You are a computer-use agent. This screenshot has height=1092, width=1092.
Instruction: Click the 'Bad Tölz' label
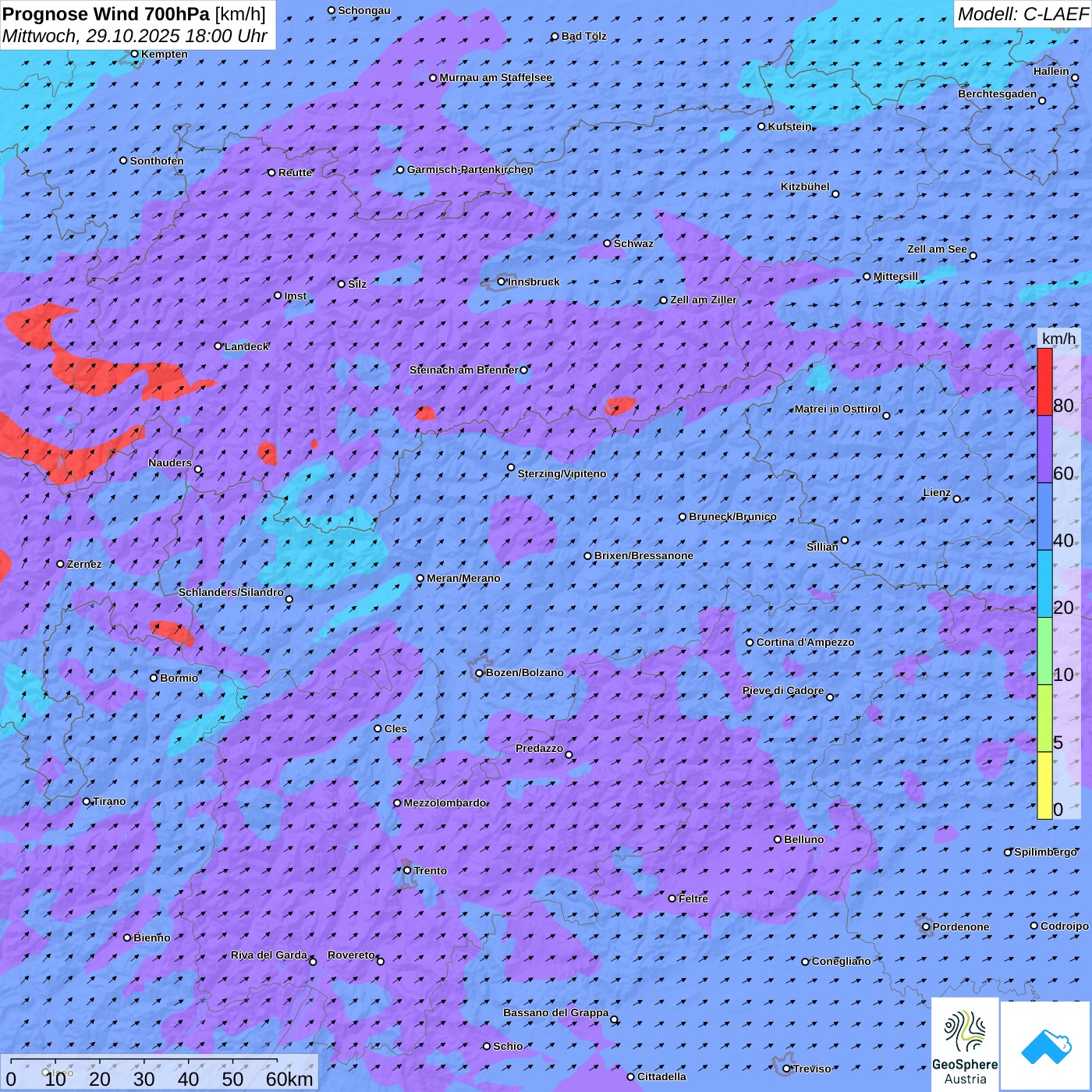[x=583, y=36]
